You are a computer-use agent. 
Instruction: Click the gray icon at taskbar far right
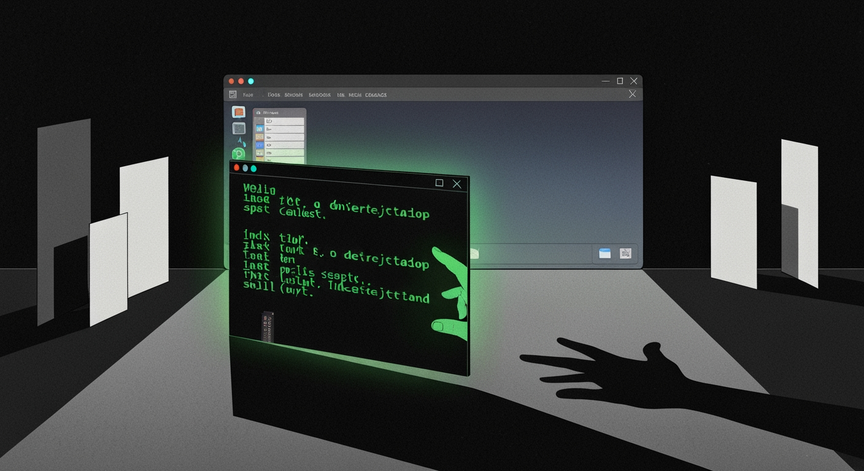(x=626, y=254)
